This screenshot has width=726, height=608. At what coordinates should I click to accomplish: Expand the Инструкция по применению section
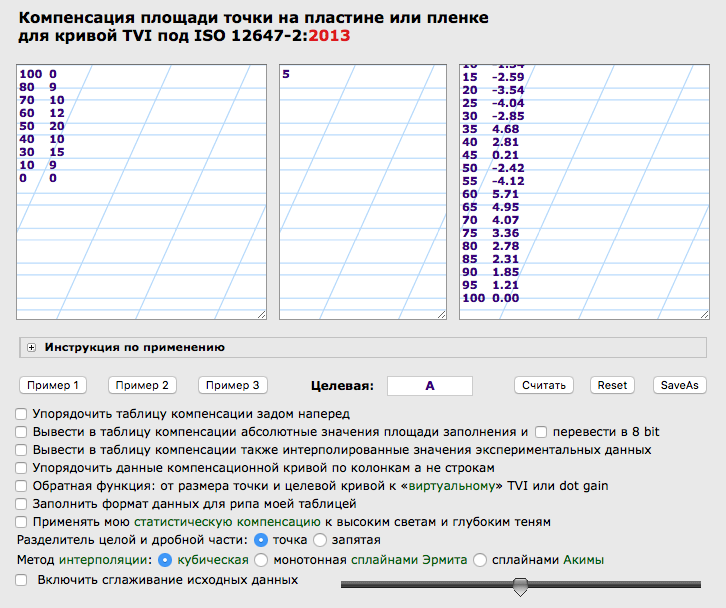31,348
